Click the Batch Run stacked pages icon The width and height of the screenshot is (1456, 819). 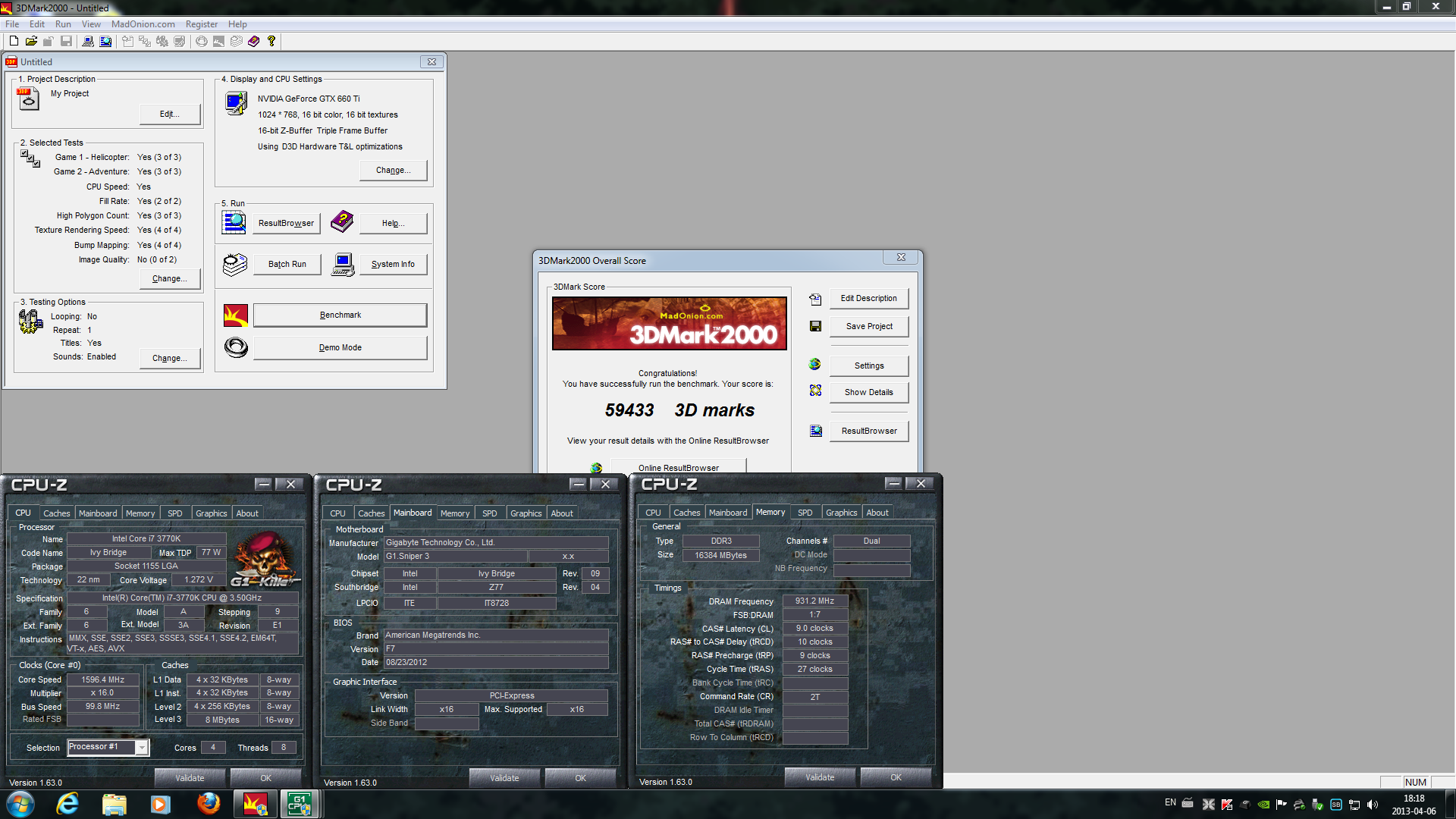235,264
